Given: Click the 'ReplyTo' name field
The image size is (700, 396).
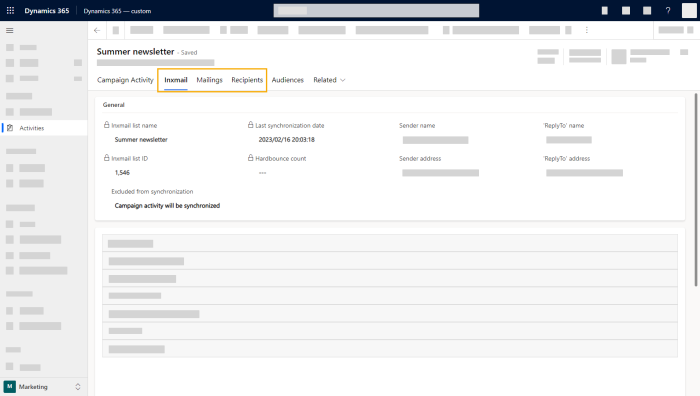Looking at the screenshot, I should pyautogui.click(x=569, y=140).
